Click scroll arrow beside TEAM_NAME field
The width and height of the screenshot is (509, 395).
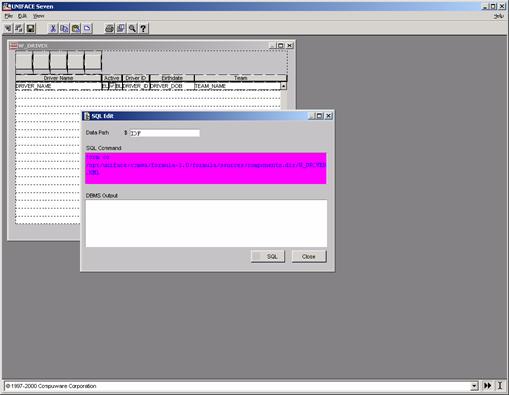tap(283, 86)
